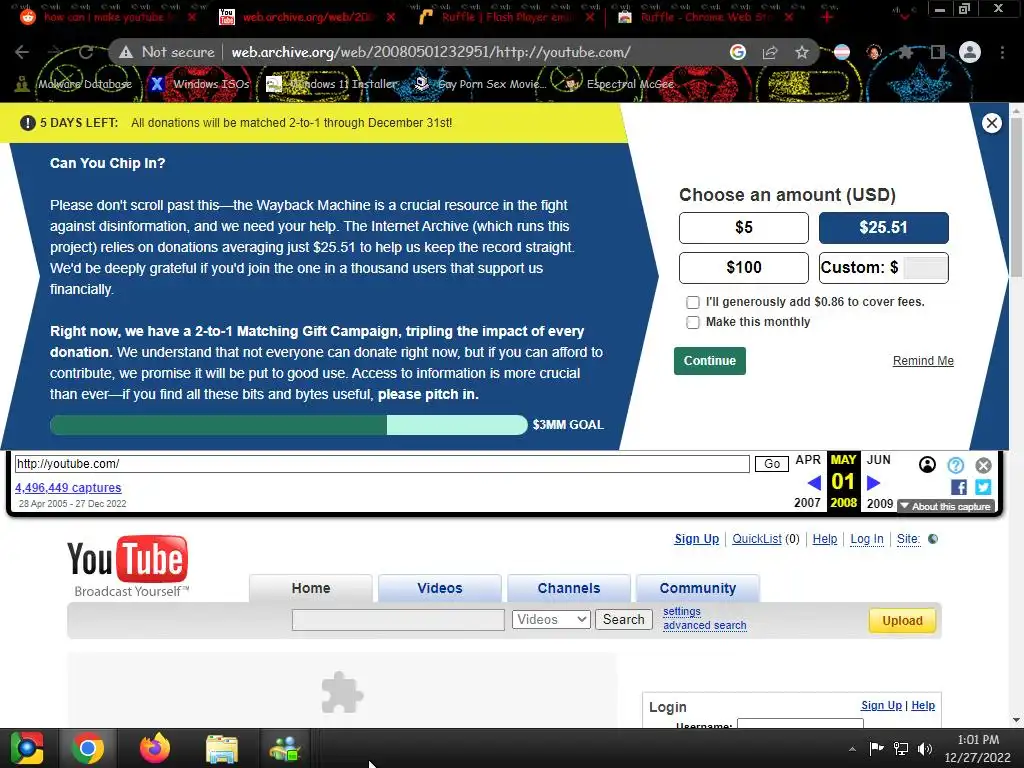1024x768 pixels.
Task: Click the YouTube Broadcast Yourself logo
Action: click(x=128, y=566)
